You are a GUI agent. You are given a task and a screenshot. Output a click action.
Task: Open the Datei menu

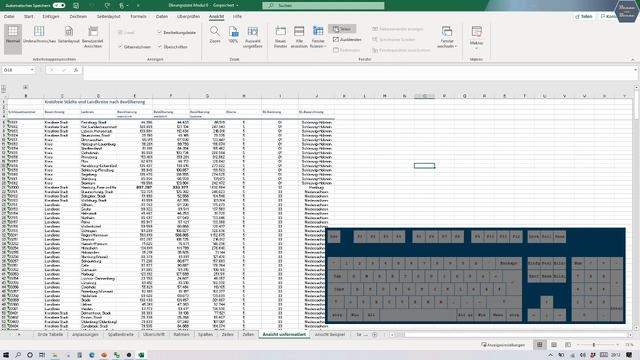point(9,17)
